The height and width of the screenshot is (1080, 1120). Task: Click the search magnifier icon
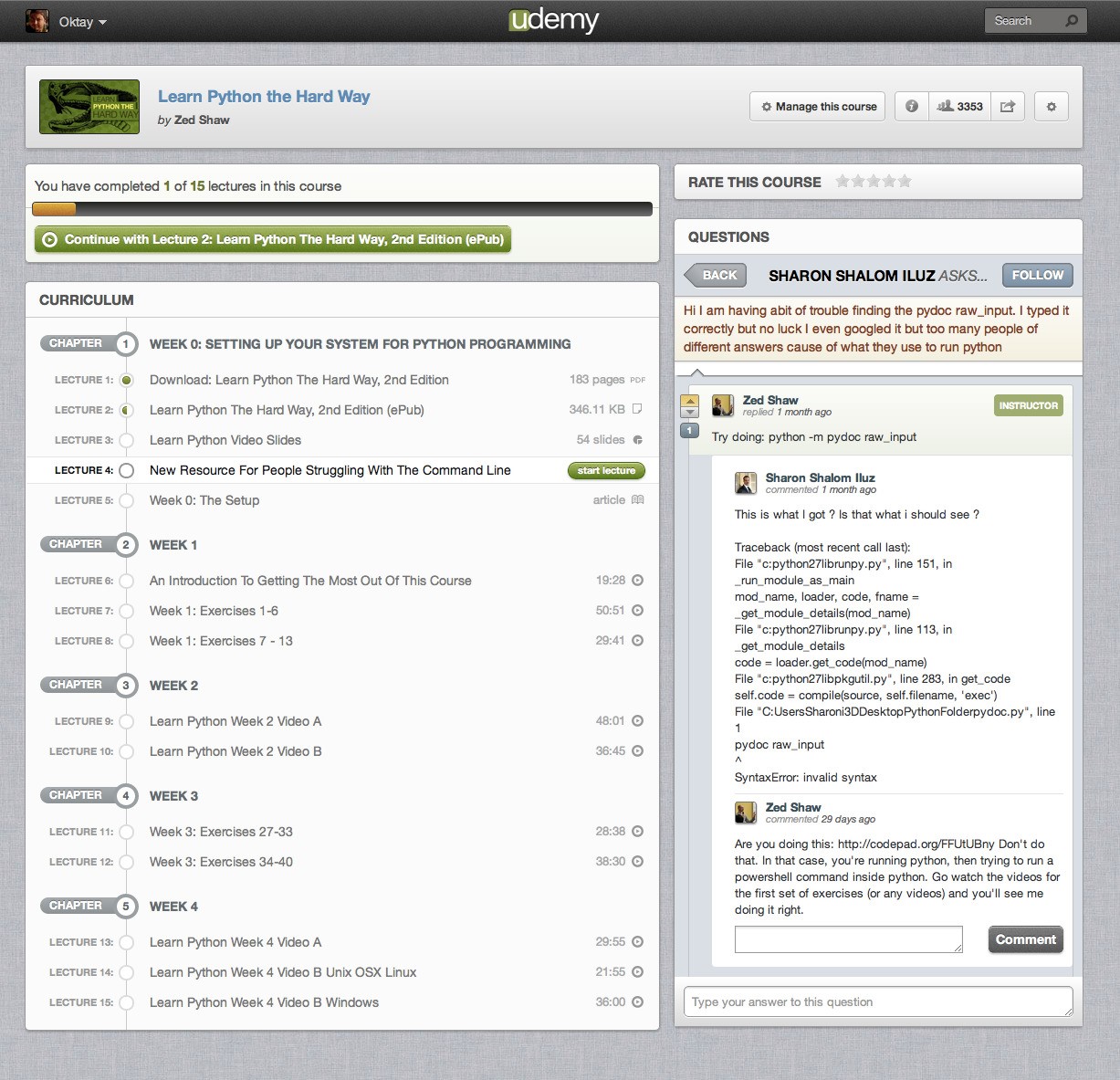[x=1072, y=21]
